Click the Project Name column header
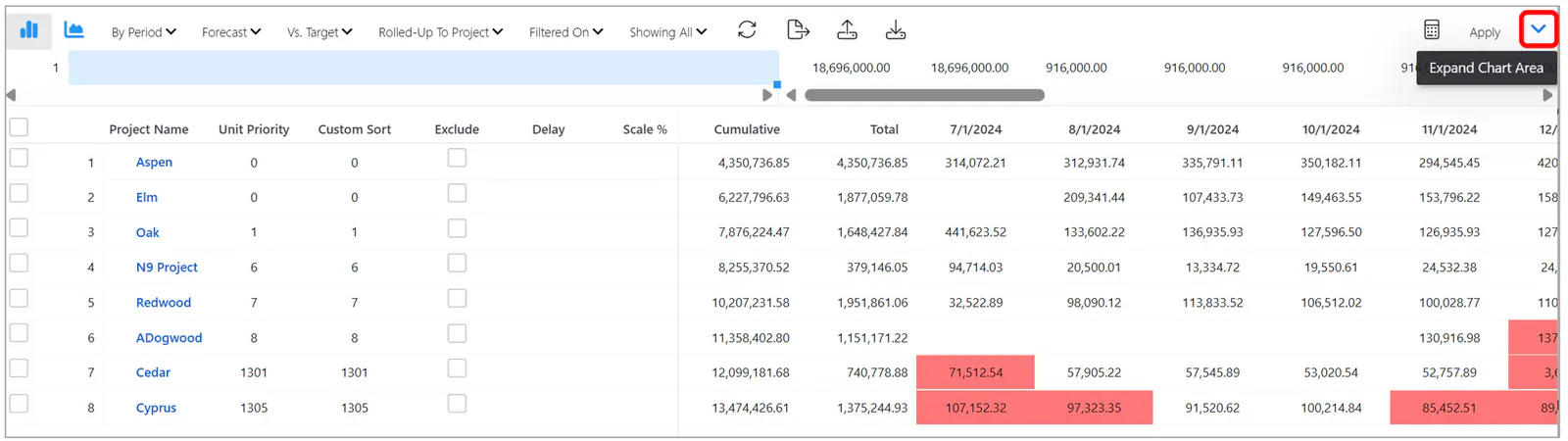Viewport: 1568px width, 441px height. (x=149, y=129)
